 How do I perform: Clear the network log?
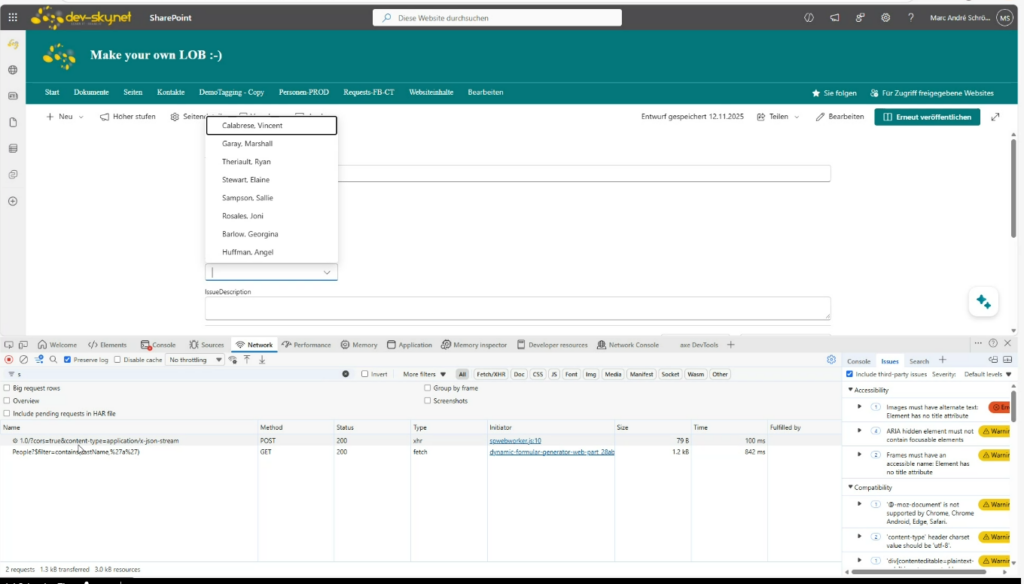point(23,359)
